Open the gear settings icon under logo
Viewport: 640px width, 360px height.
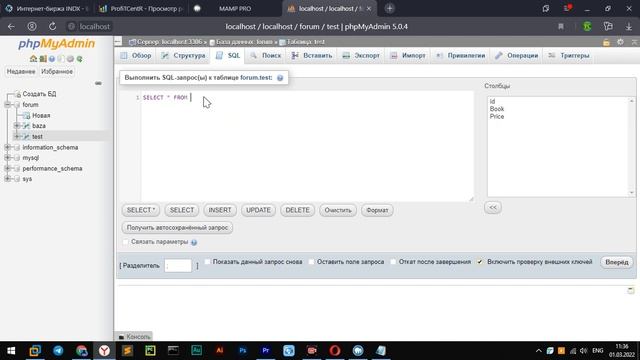click(x=70, y=59)
